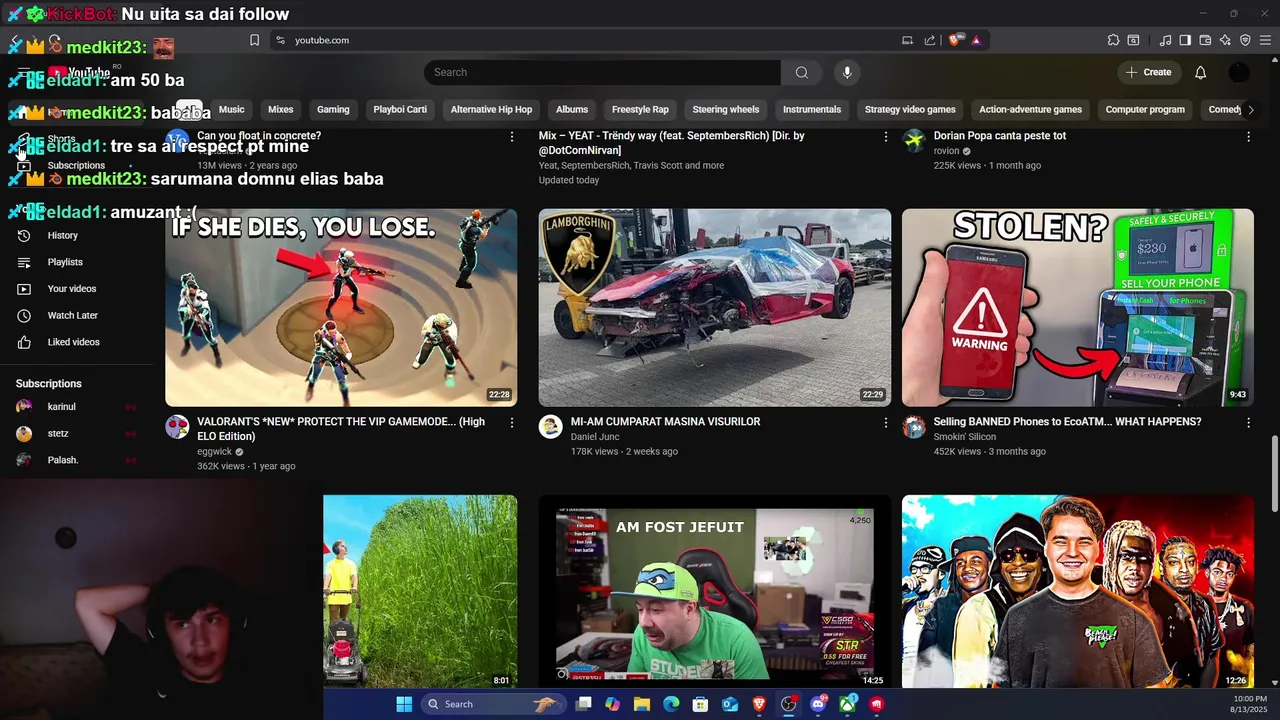Screen dimensions: 1280x720
Task: Open the Windows Start menu
Action: click(x=404, y=704)
